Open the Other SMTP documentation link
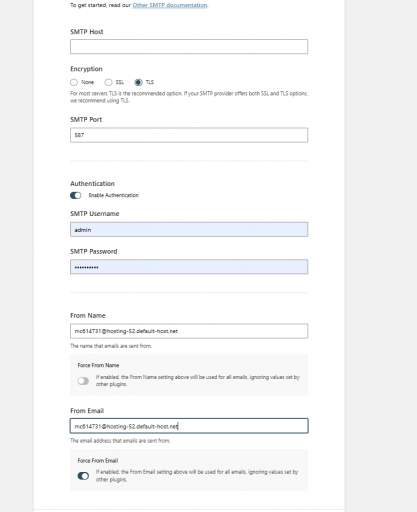 170,5
